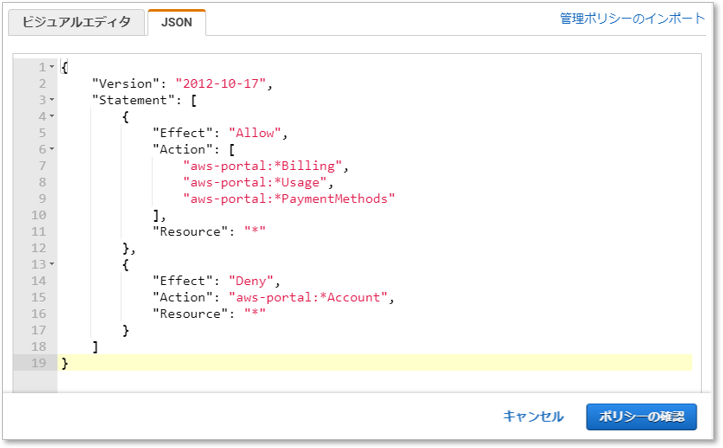The height and width of the screenshot is (448, 723).
Task: Fold the first statement block at line 4
Action: (51, 116)
